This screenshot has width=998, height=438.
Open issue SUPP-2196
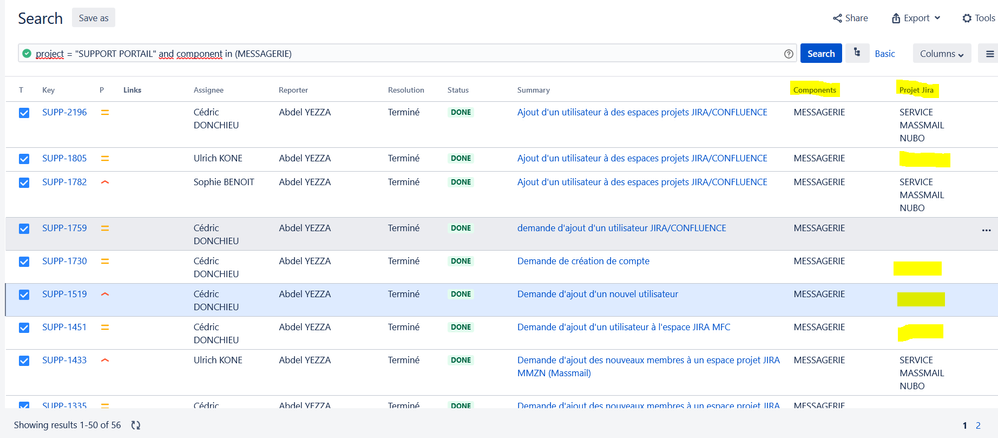pyautogui.click(x=64, y=112)
